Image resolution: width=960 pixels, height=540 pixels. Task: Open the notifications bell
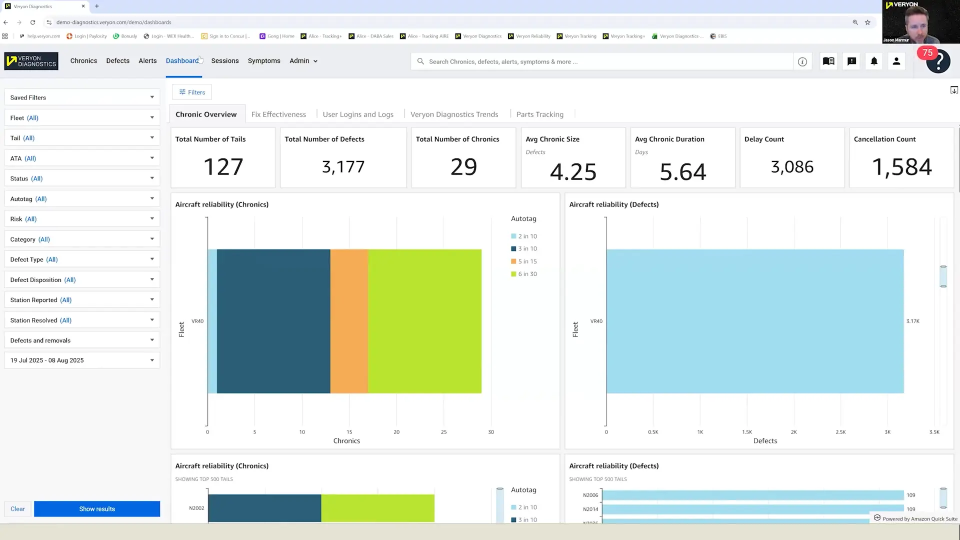[874, 61]
